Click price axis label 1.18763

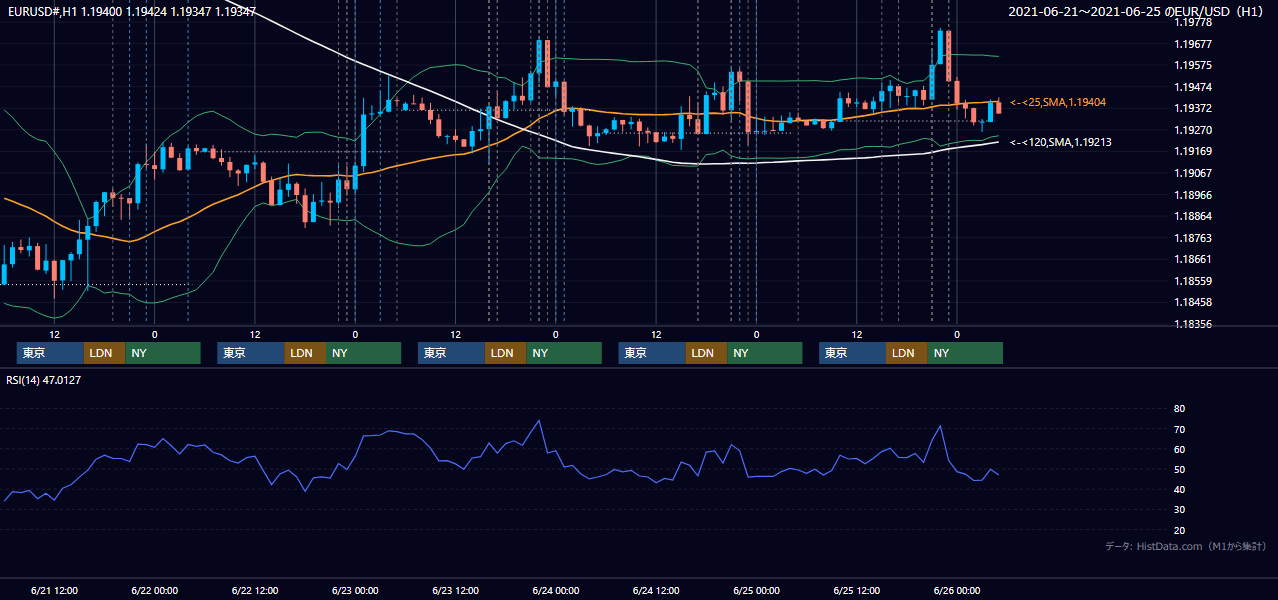(x=1193, y=238)
